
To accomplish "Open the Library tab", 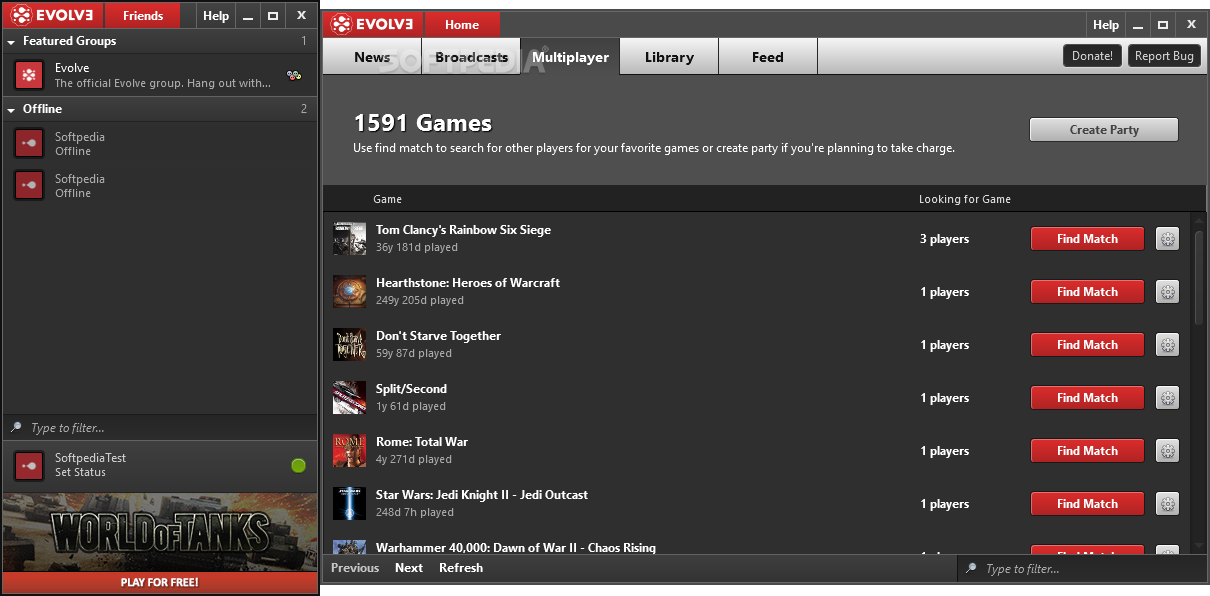I will coord(669,57).
